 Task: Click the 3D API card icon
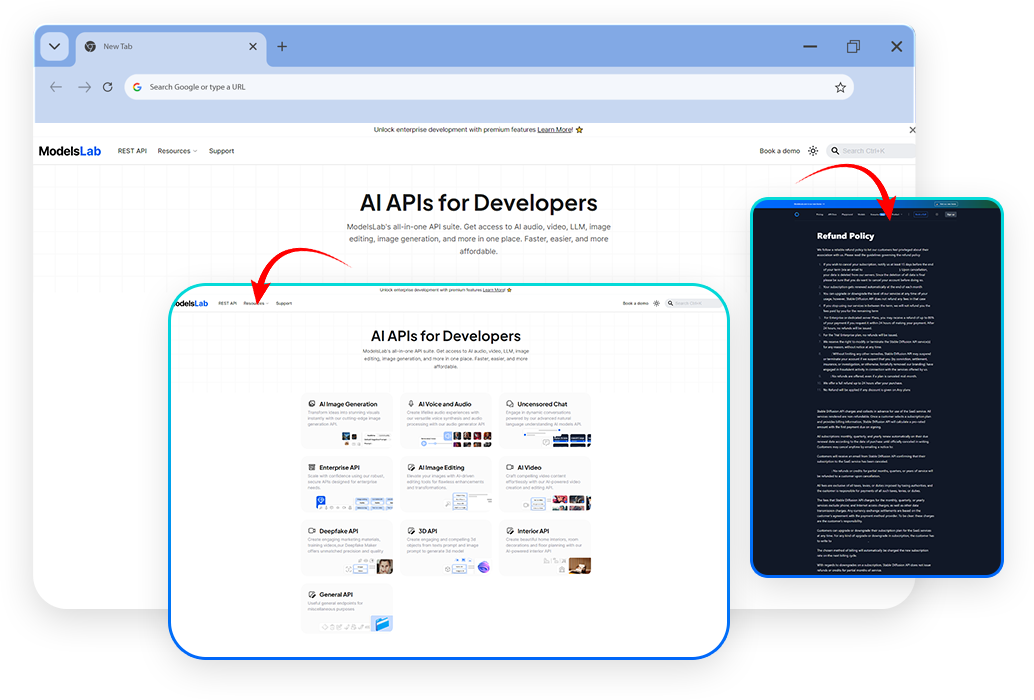click(x=411, y=530)
